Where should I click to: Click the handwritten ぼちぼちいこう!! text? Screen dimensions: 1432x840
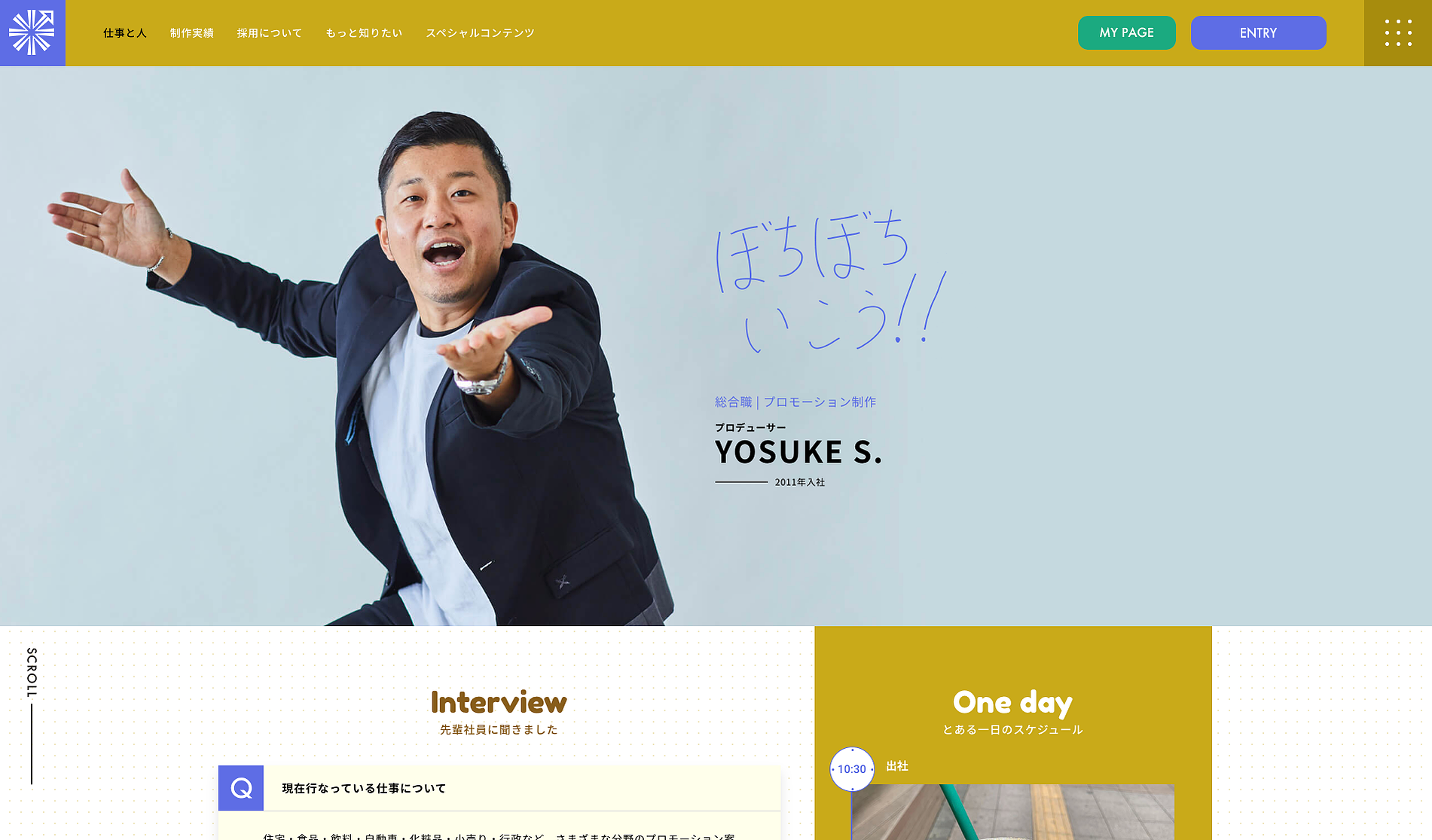829,283
